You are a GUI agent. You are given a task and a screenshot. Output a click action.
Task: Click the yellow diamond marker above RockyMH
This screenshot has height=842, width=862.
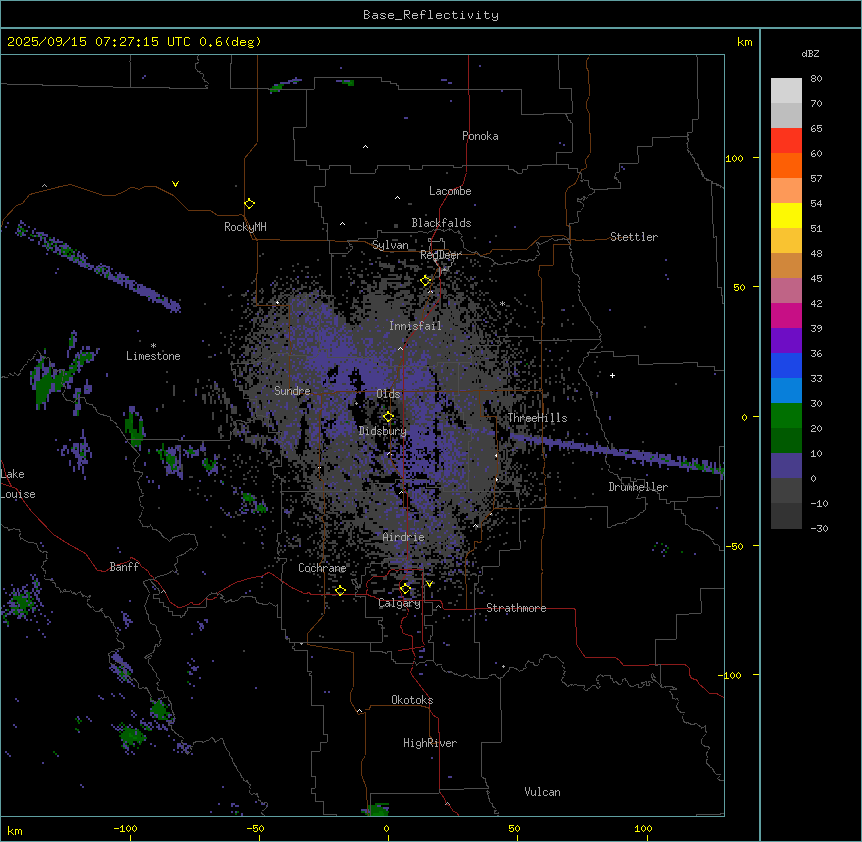click(x=250, y=204)
